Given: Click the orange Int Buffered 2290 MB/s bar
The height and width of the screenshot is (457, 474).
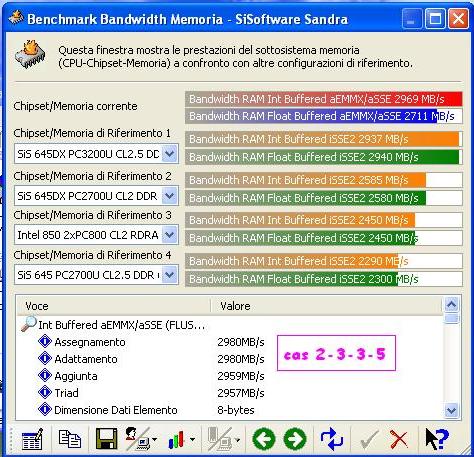Looking at the screenshot, I should [324, 261].
